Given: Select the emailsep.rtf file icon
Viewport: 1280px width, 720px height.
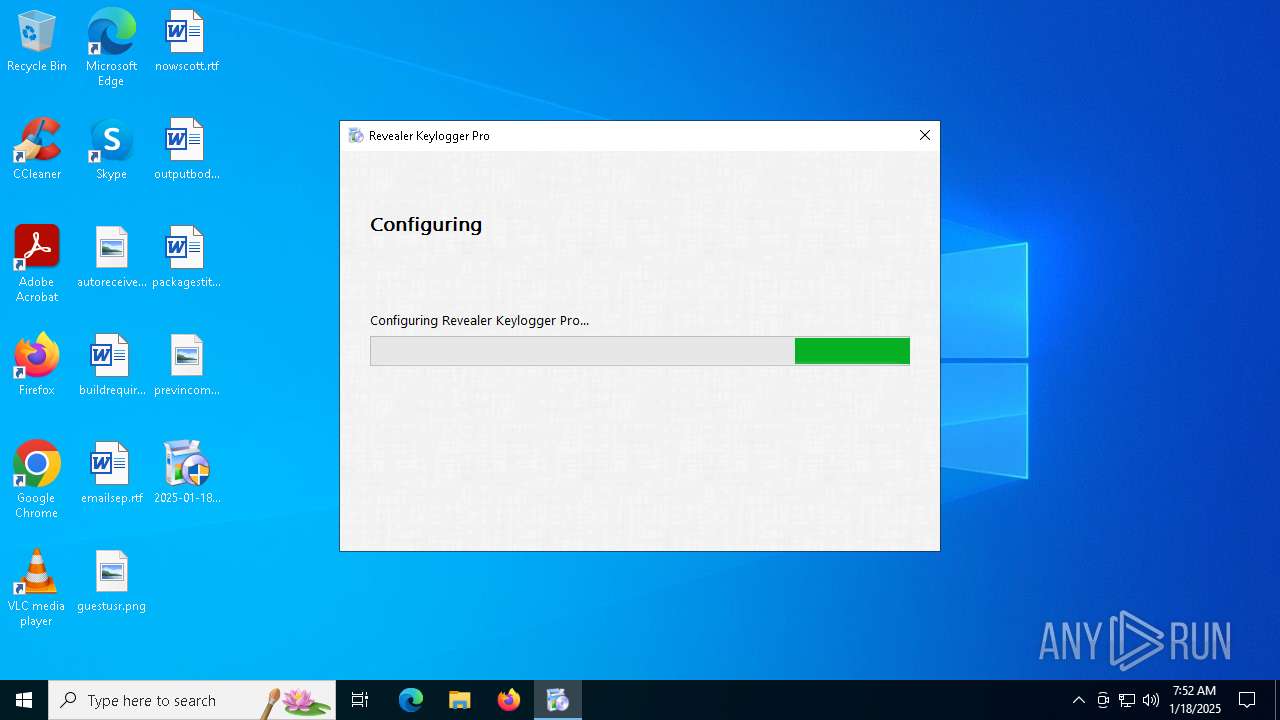Looking at the screenshot, I should 111,474.
